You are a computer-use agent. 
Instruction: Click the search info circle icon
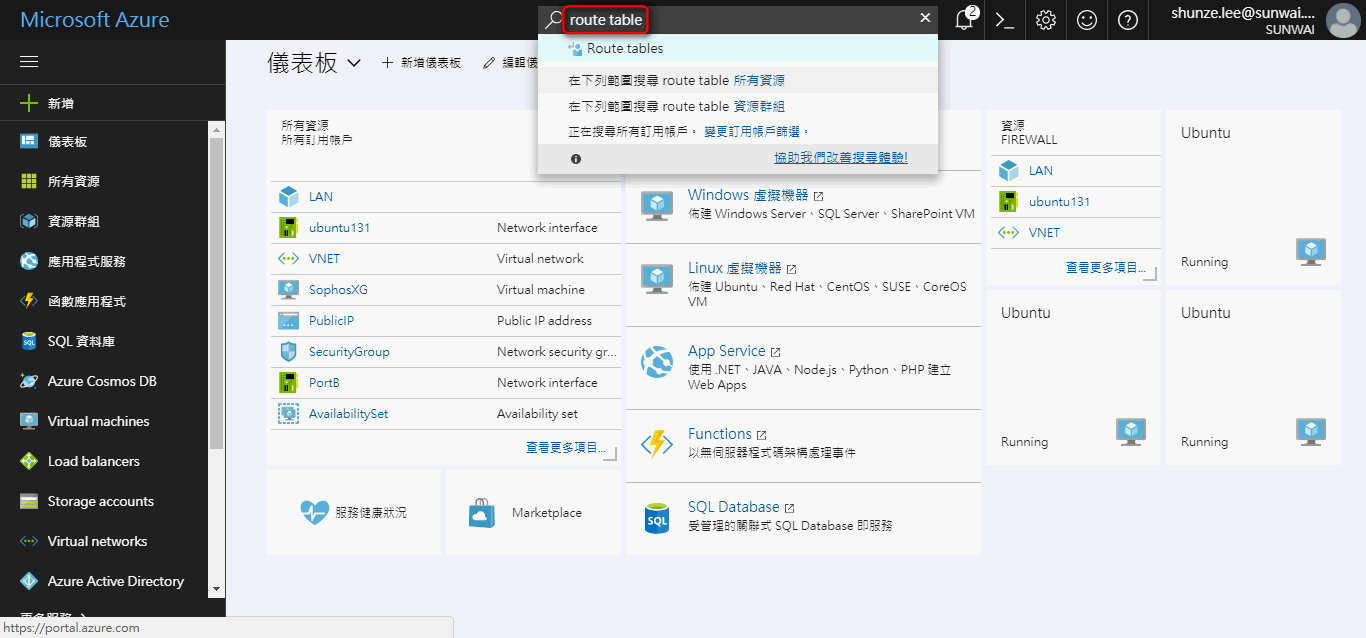(x=576, y=158)
